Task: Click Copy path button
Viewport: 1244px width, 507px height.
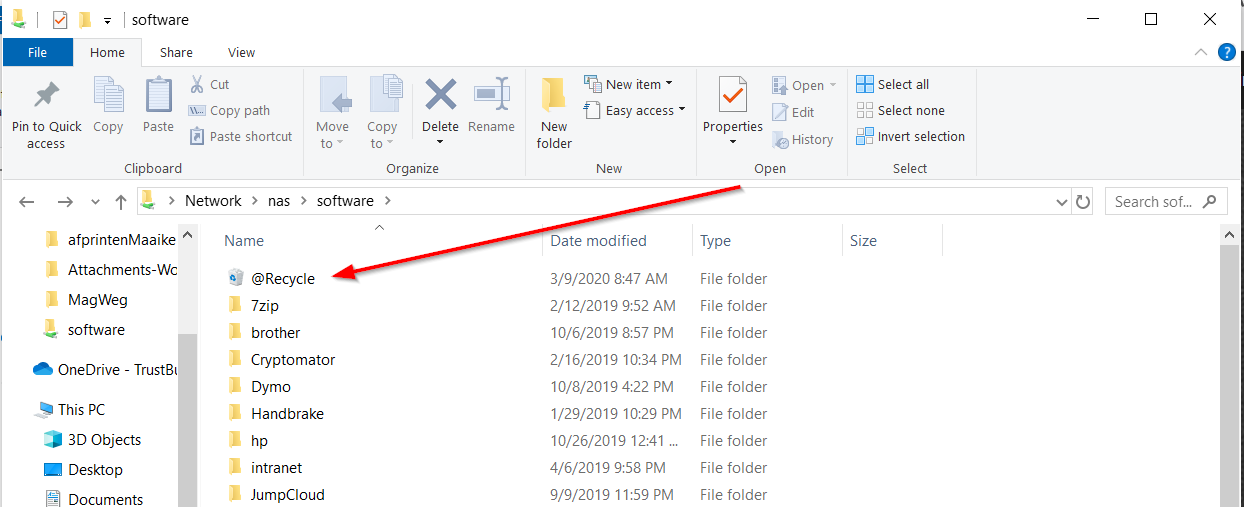Action: [x=229, y=111]
